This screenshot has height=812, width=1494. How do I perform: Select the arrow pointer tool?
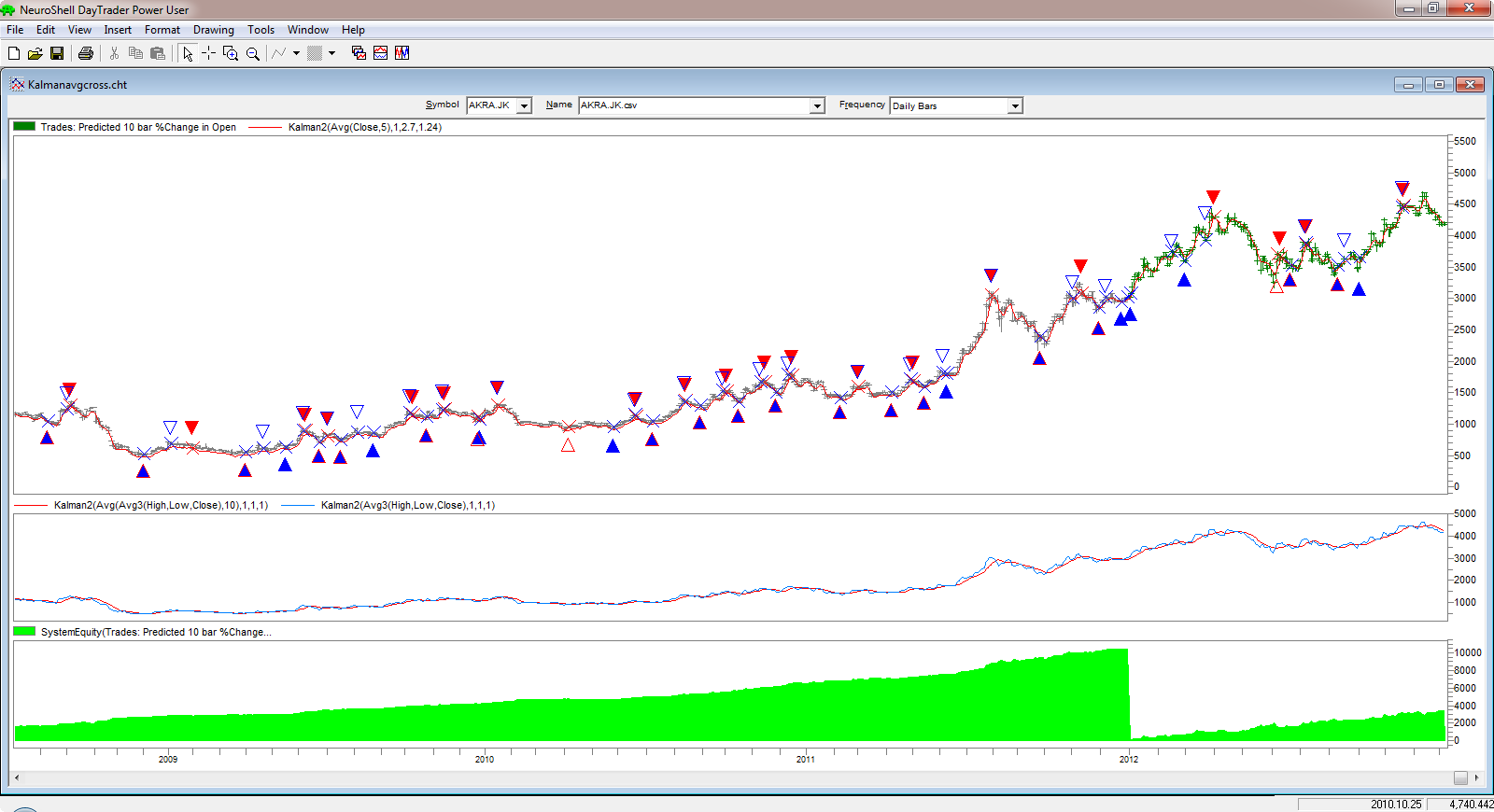[x=188, y=53]
